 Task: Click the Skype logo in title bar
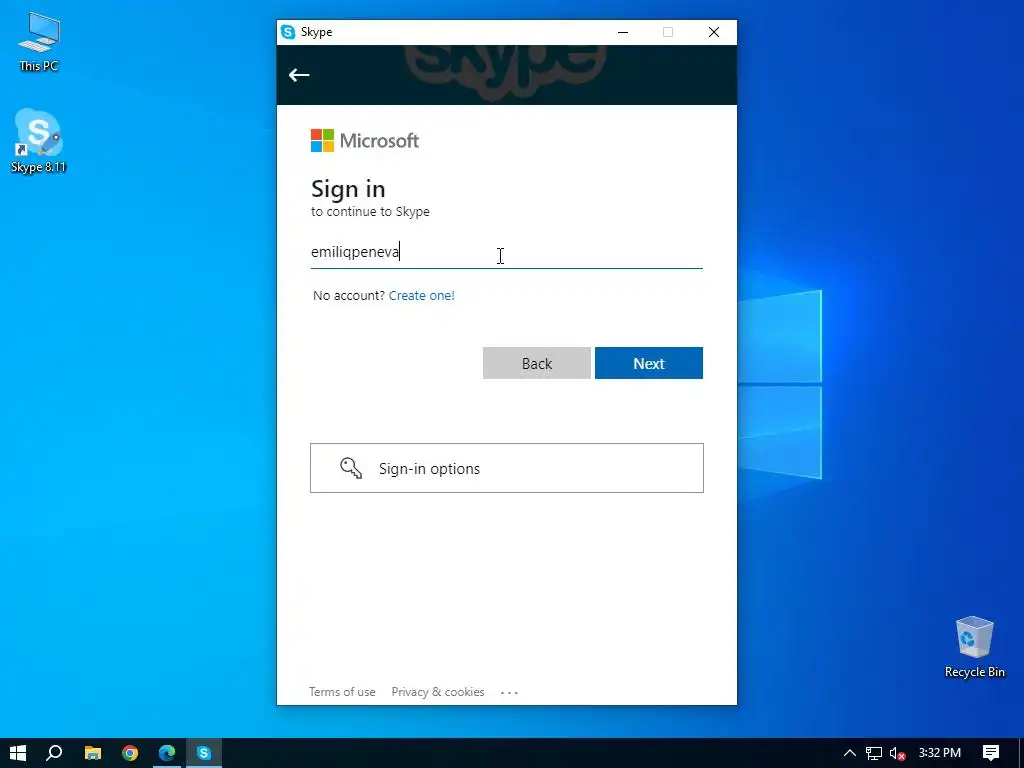pyautogui.click(x=287, y=32)
